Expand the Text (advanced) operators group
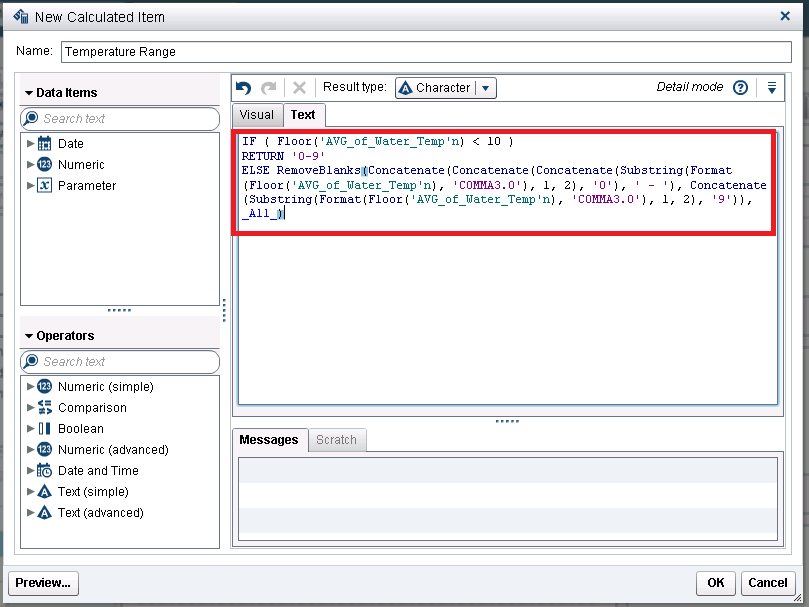The width and height of the screenshot is (809, 607). [x=30, y=513]
